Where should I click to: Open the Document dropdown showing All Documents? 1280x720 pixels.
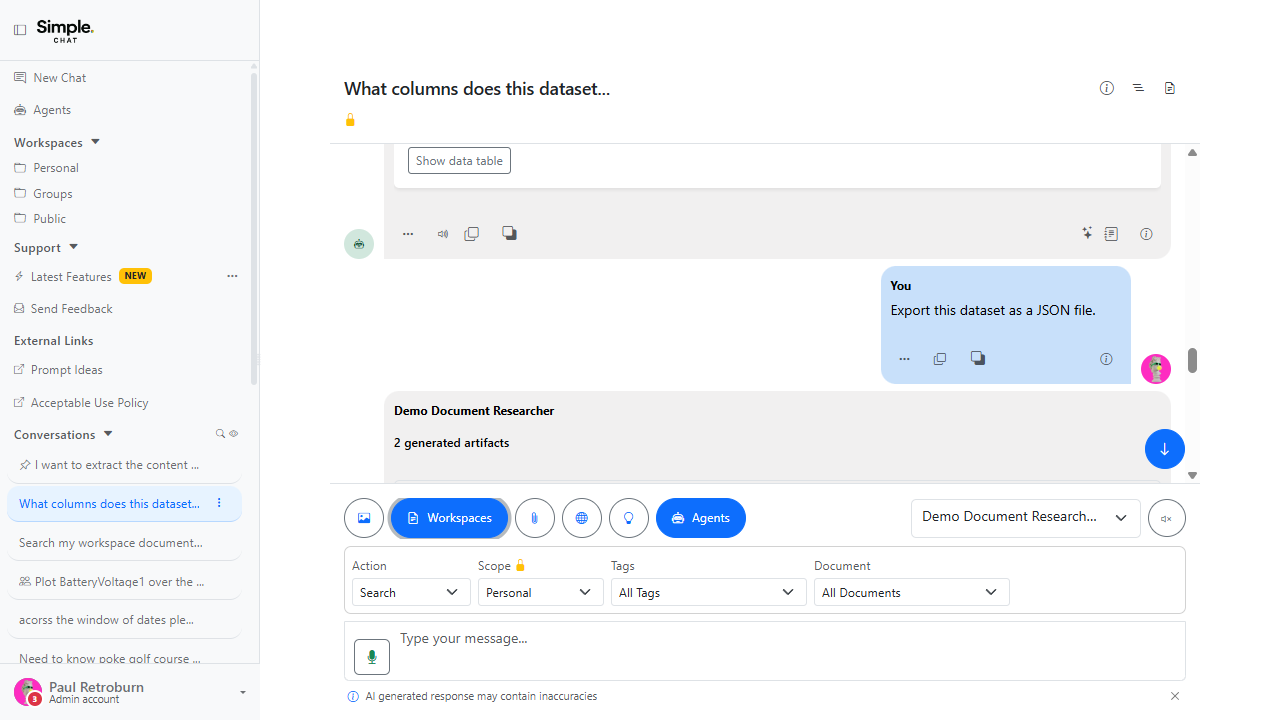click(911, 592)
